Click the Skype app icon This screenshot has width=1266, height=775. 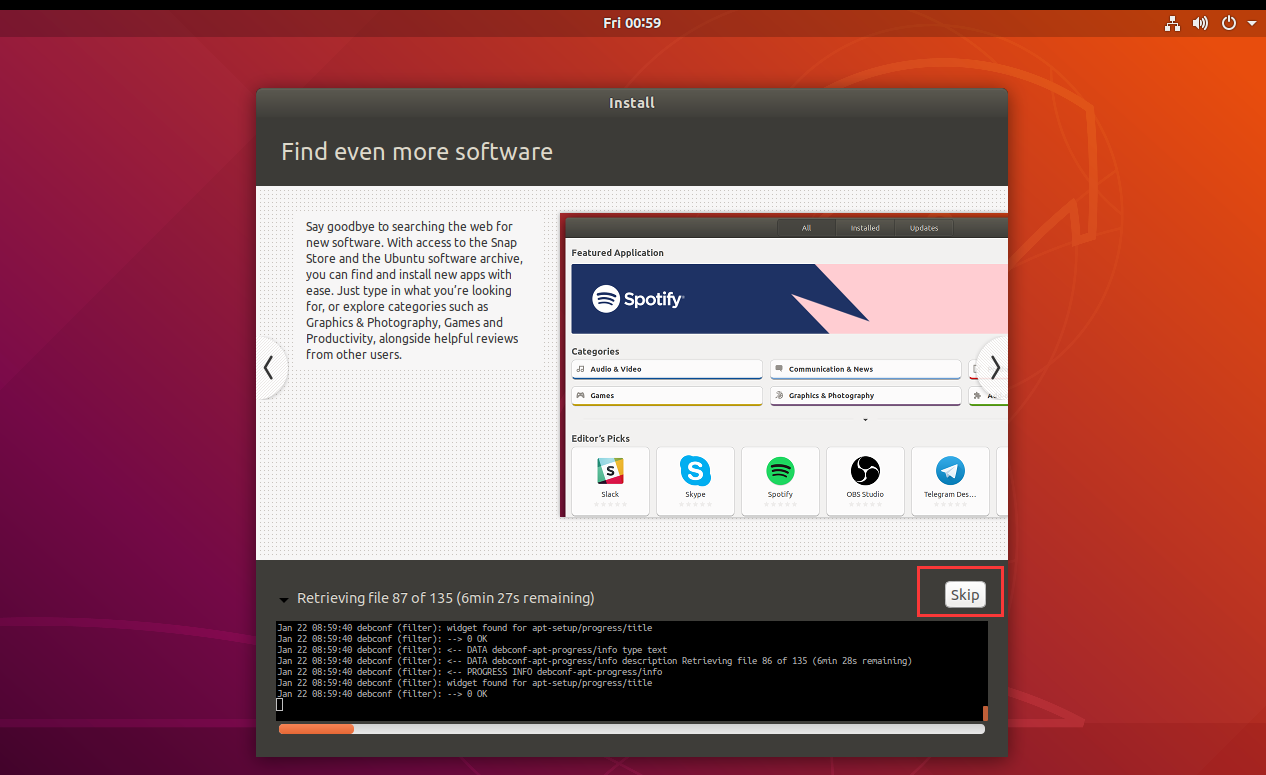(695, 470)
